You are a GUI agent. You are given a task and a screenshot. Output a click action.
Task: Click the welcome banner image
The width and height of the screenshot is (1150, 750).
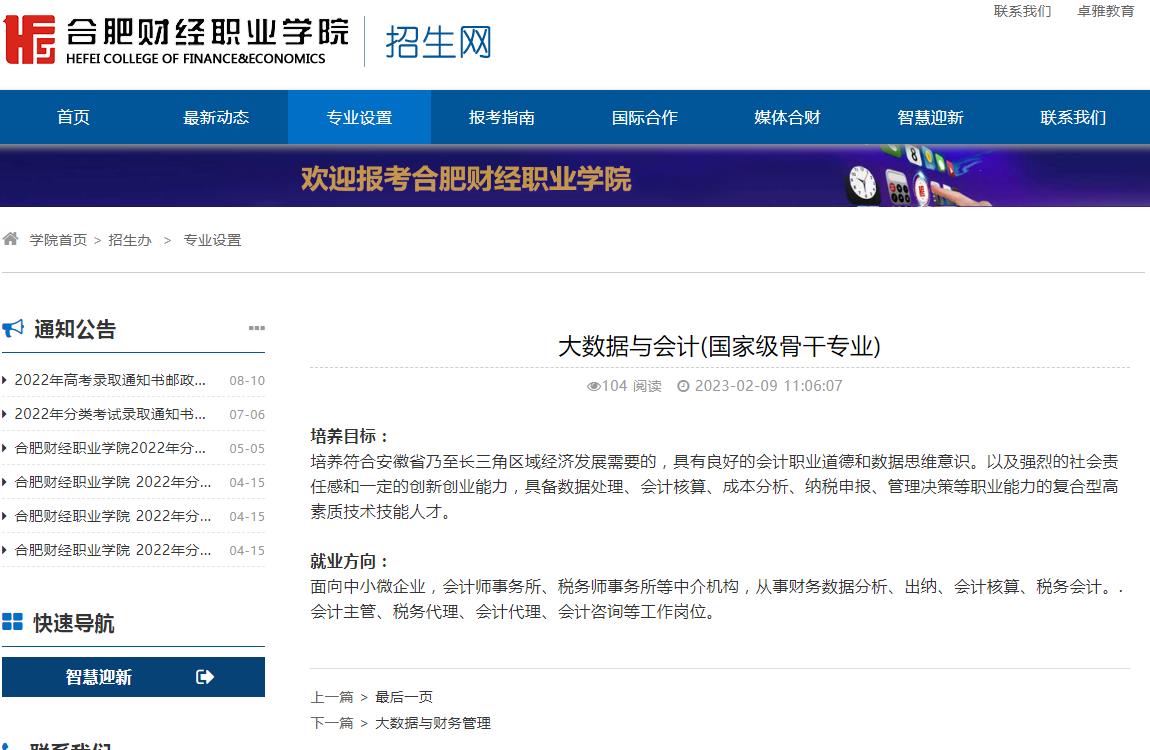[x=575, y=176]
